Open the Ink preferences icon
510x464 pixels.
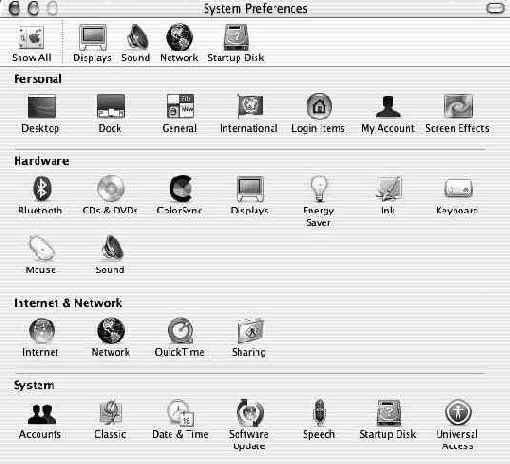coord(388,189)
